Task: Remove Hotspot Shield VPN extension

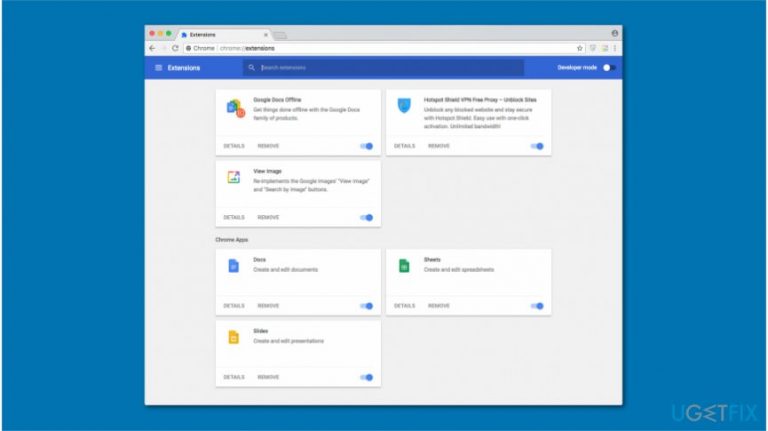Action: tap(439, 146)
